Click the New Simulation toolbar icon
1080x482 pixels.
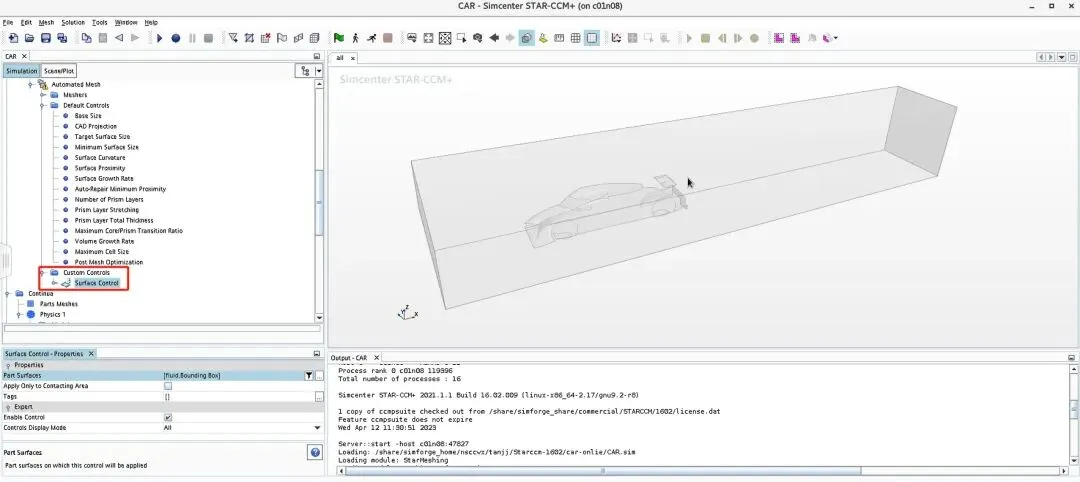click(x=13, y=39)
